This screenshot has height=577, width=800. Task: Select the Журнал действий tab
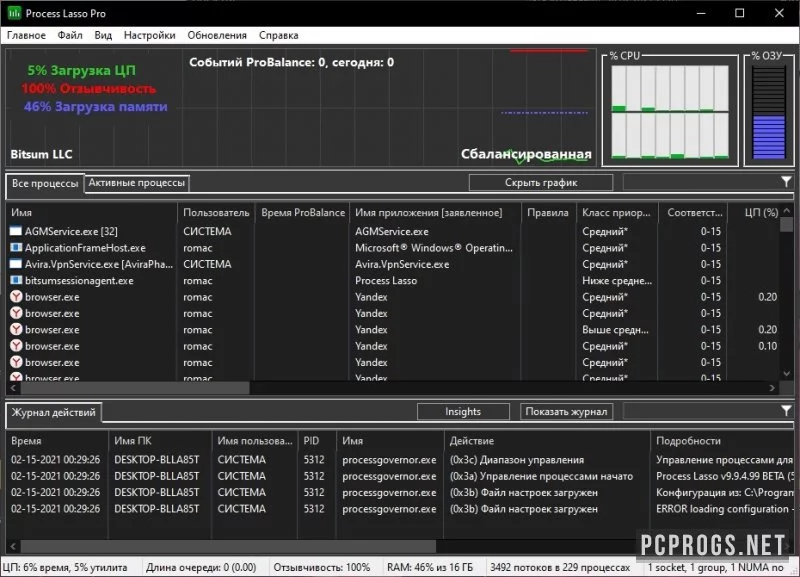tap(54, 412)
